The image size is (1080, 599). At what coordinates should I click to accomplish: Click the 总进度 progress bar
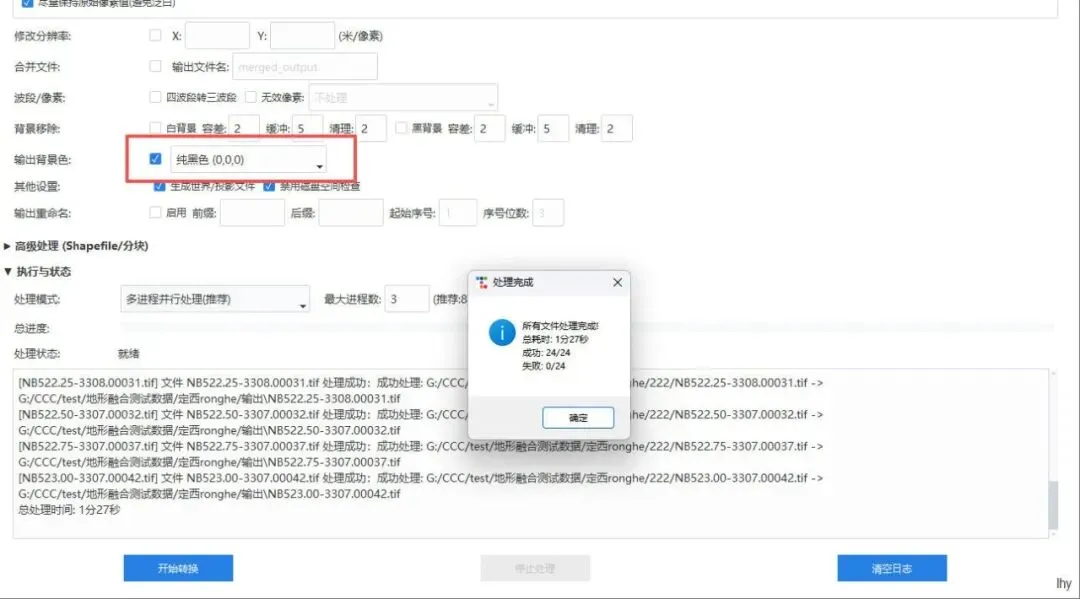click(x=587, y=328)
